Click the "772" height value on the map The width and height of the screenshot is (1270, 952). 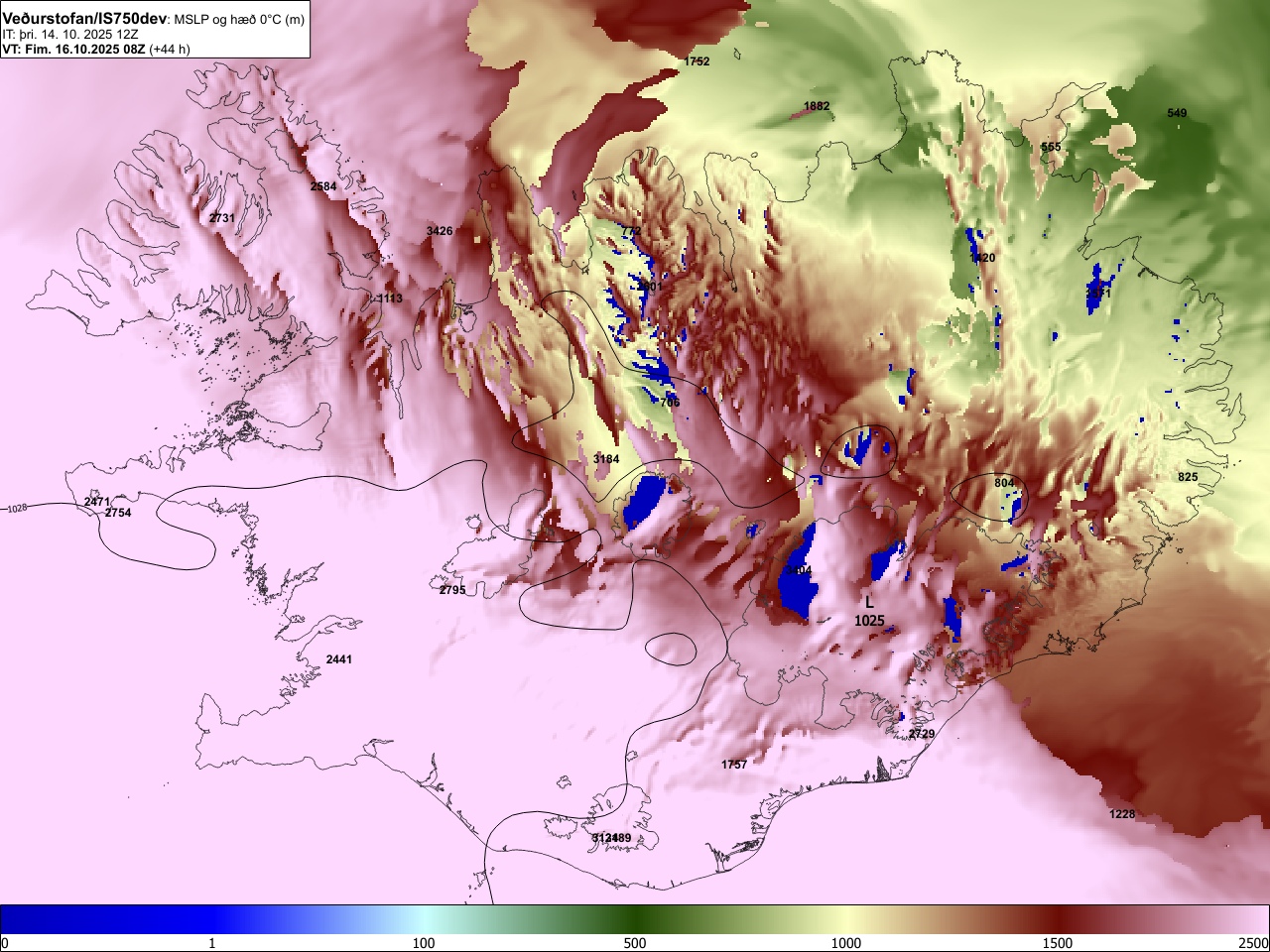tap(631, 231)
